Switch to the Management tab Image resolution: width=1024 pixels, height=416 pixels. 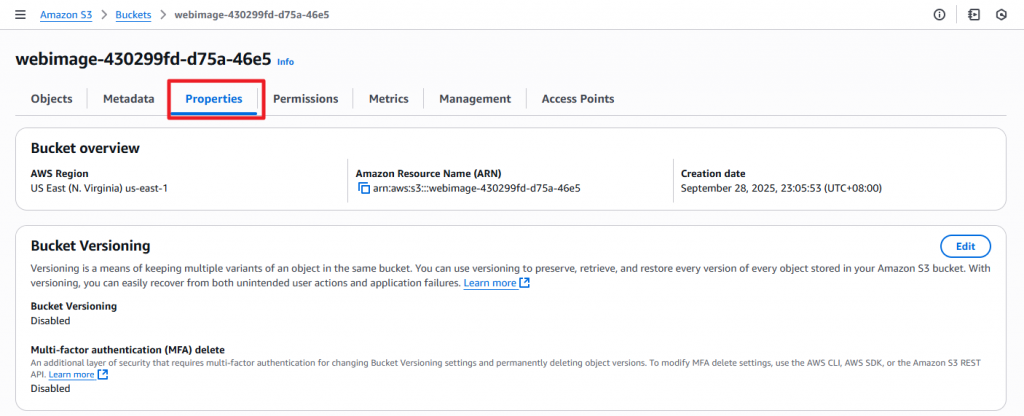(x=475, y=99)
